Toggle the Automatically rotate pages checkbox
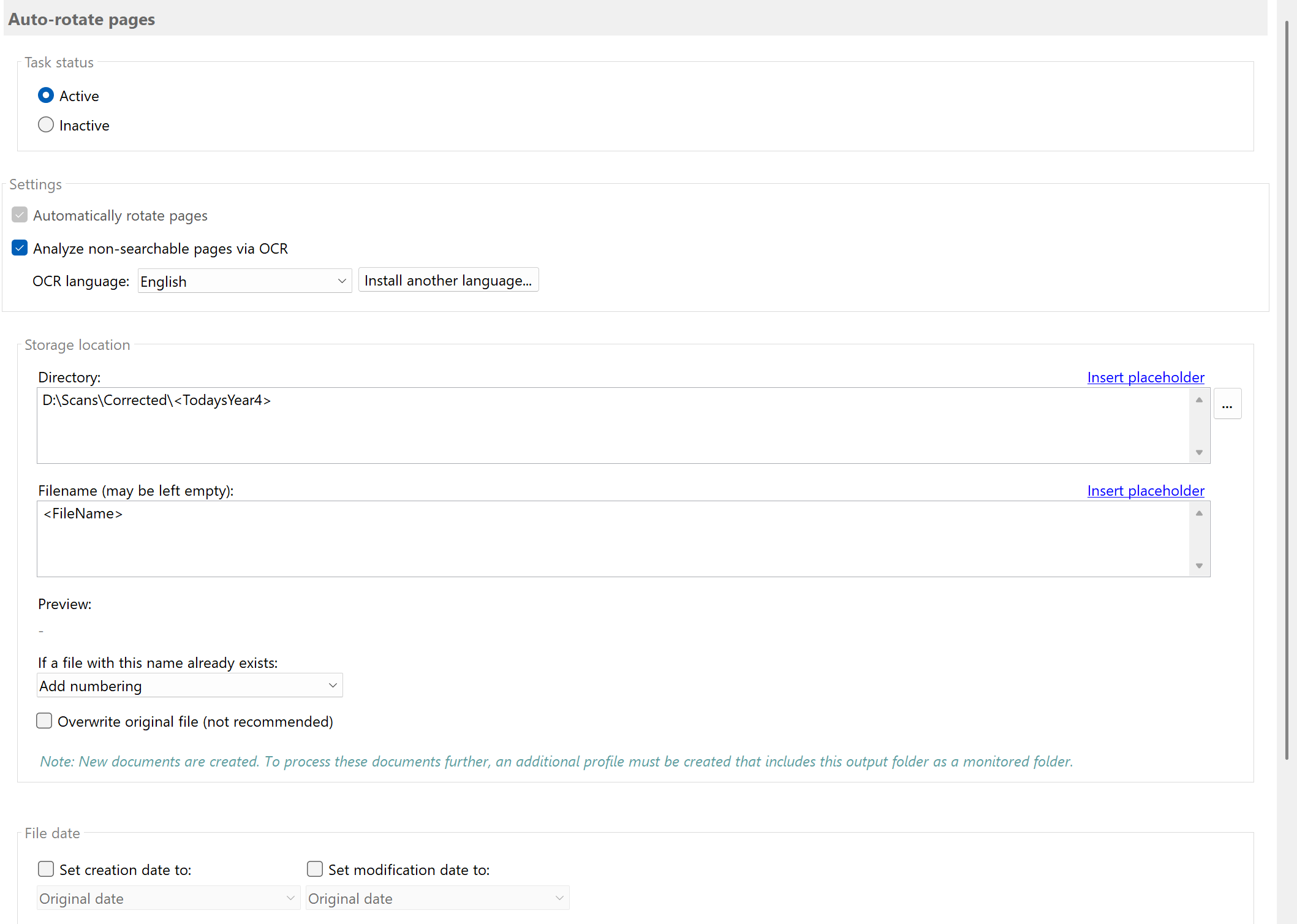This screenshot has width=1297, height=924. (x=19, y=214)
